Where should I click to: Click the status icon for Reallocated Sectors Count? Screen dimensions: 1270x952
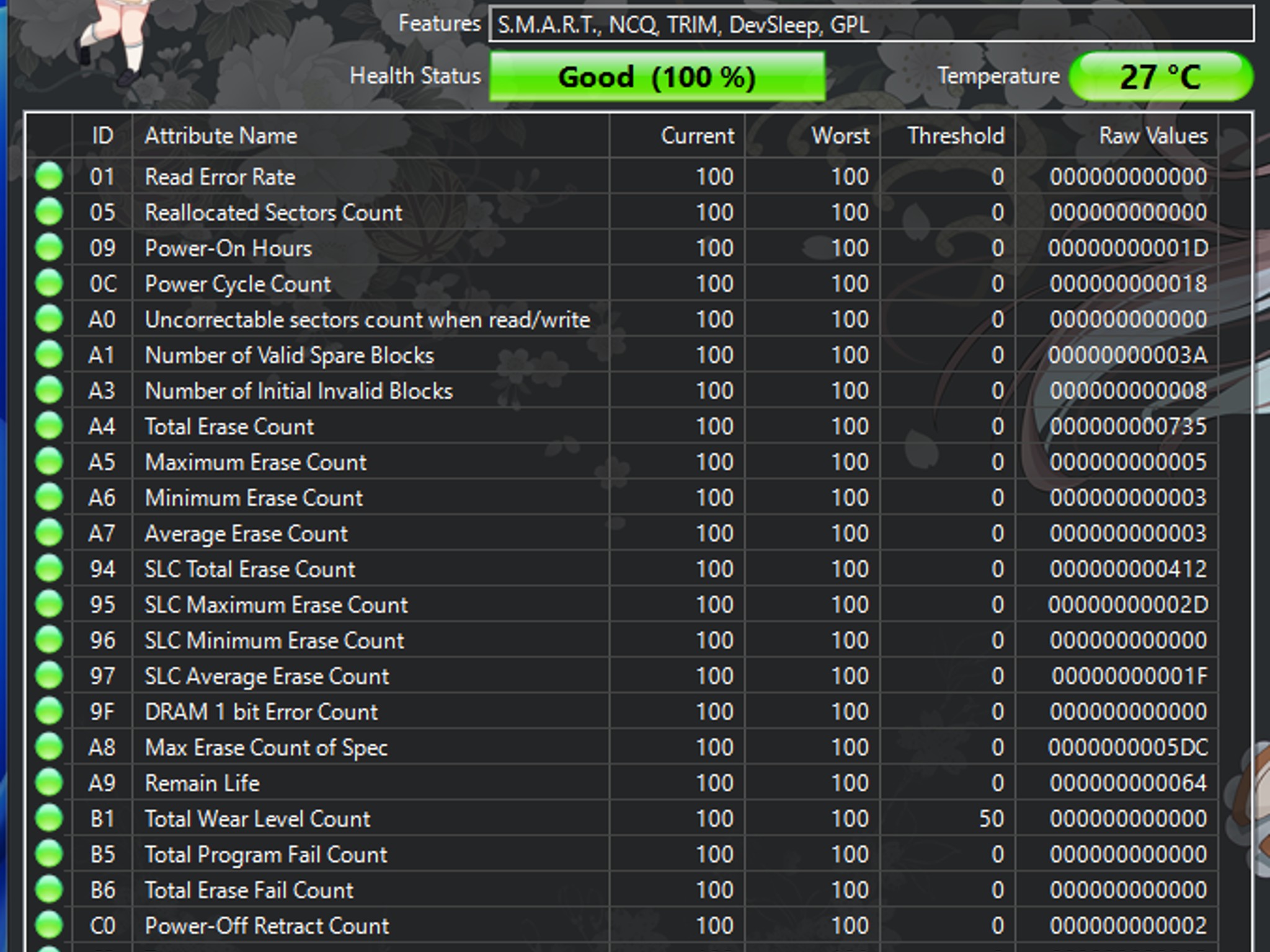click(x=49, y=212)
